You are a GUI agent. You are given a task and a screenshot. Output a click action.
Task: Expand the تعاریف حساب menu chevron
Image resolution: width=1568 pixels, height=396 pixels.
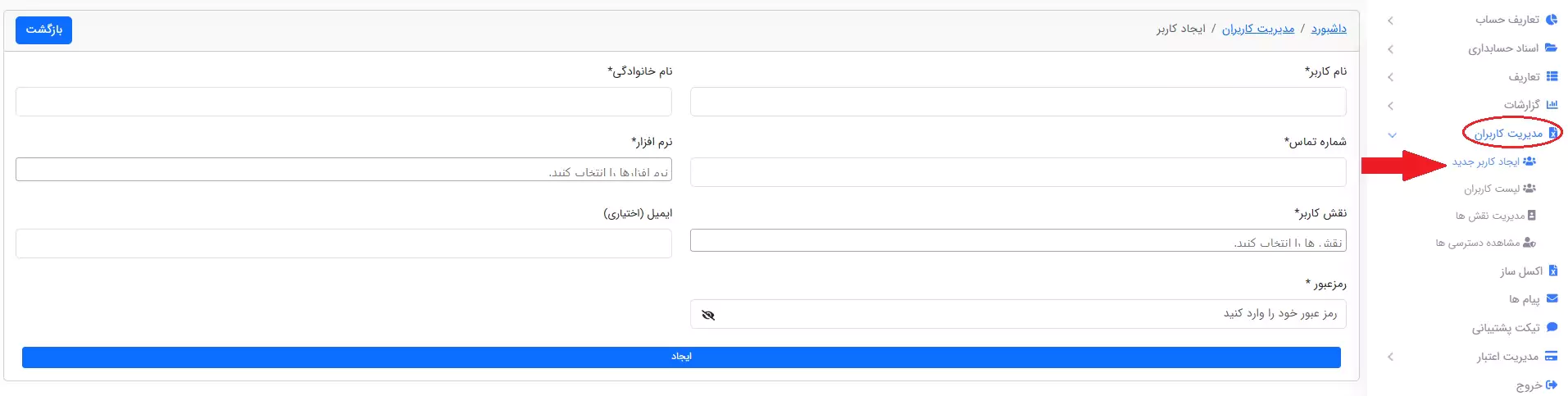(x=1391, y=20)
